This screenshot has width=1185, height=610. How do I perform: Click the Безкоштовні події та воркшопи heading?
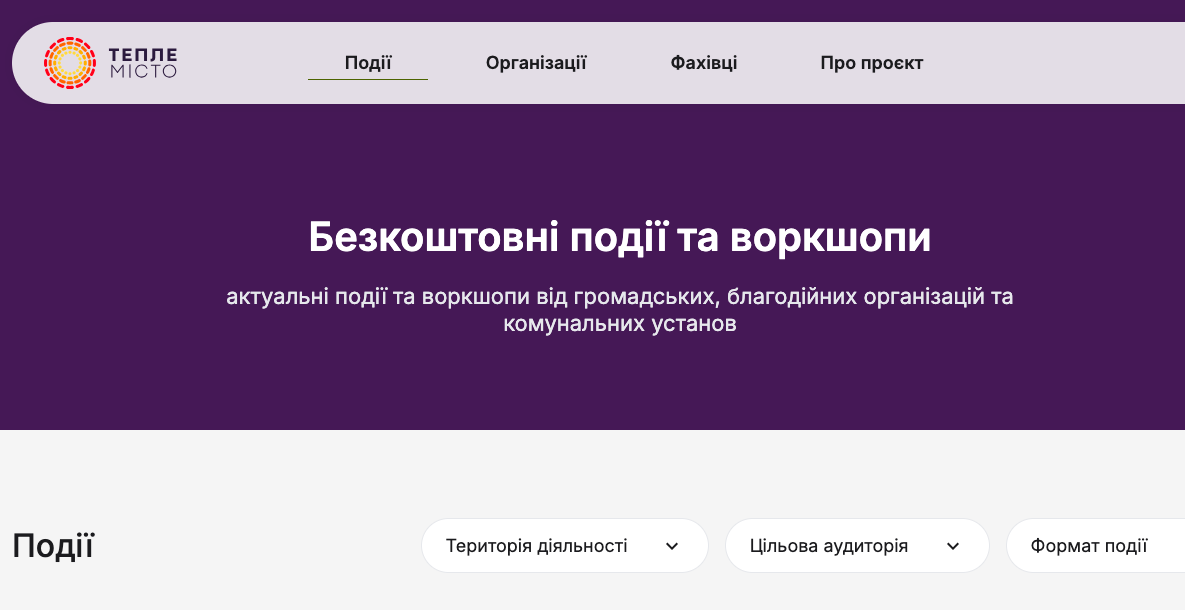[x=619, y=238]
